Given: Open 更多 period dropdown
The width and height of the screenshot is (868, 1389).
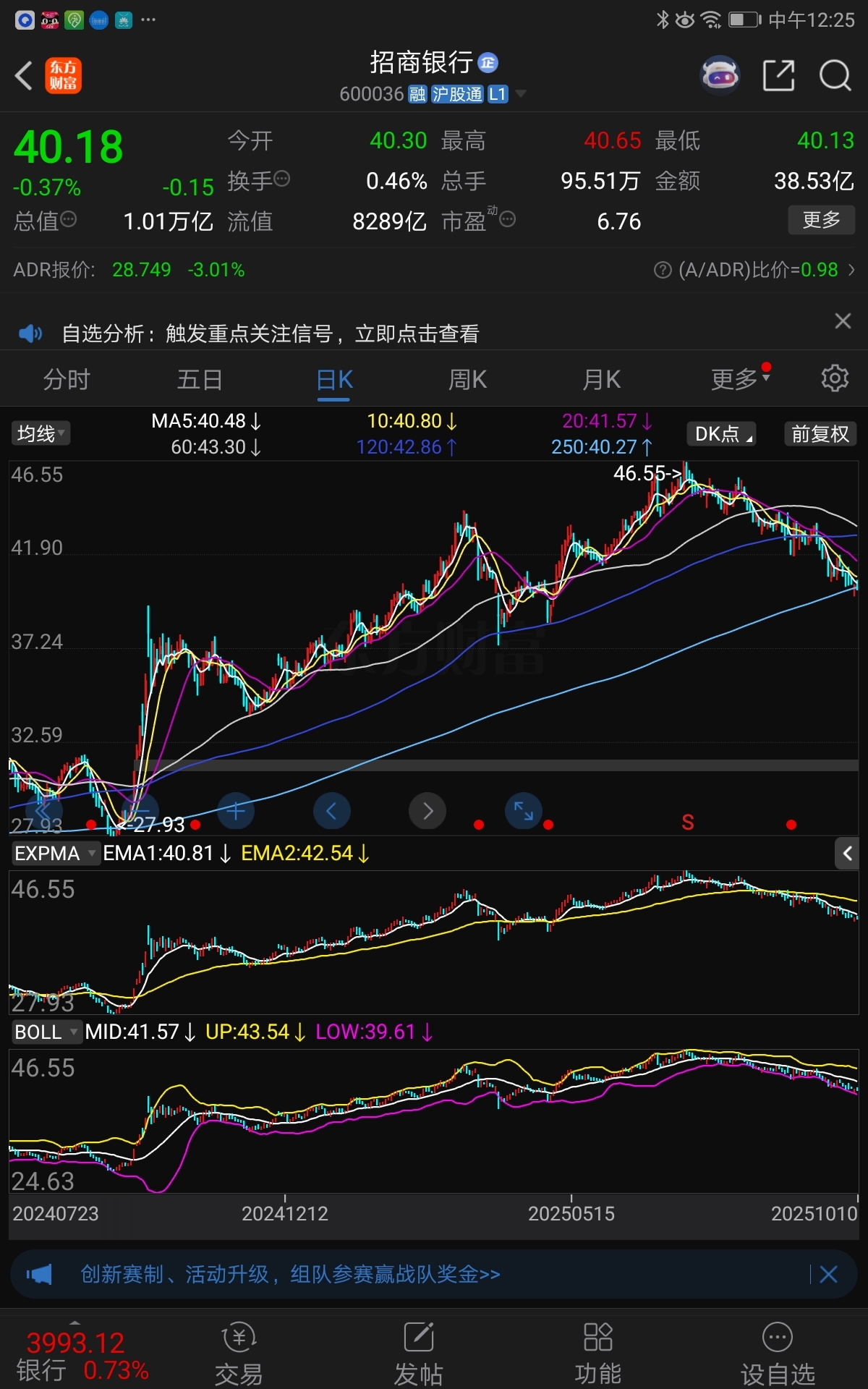Looking at the screenshot, I should (741, 379).
